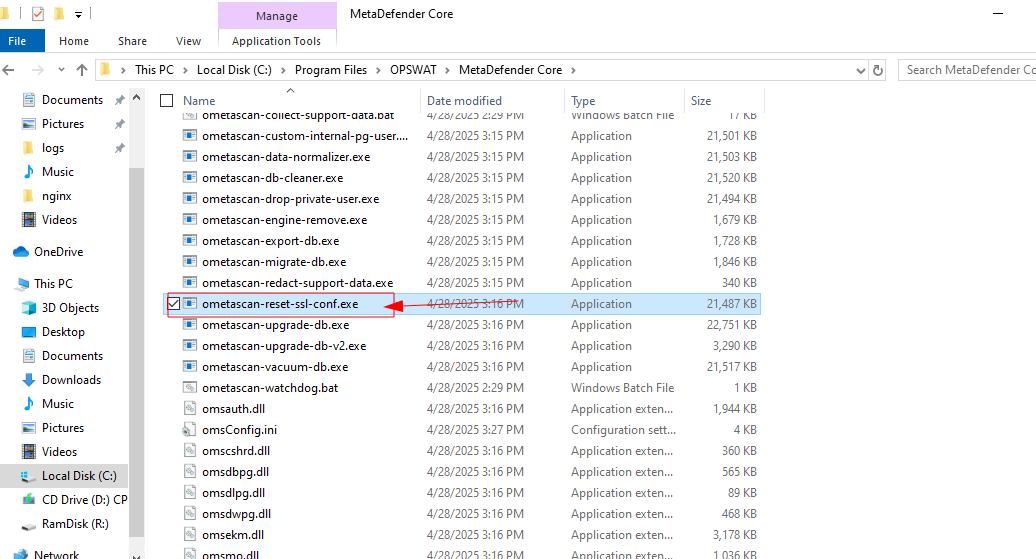Image resolution: width=1036 pixels, height=559 pixels.
Task: Click New Folder icon in title bar
Action: pos(59,13)
